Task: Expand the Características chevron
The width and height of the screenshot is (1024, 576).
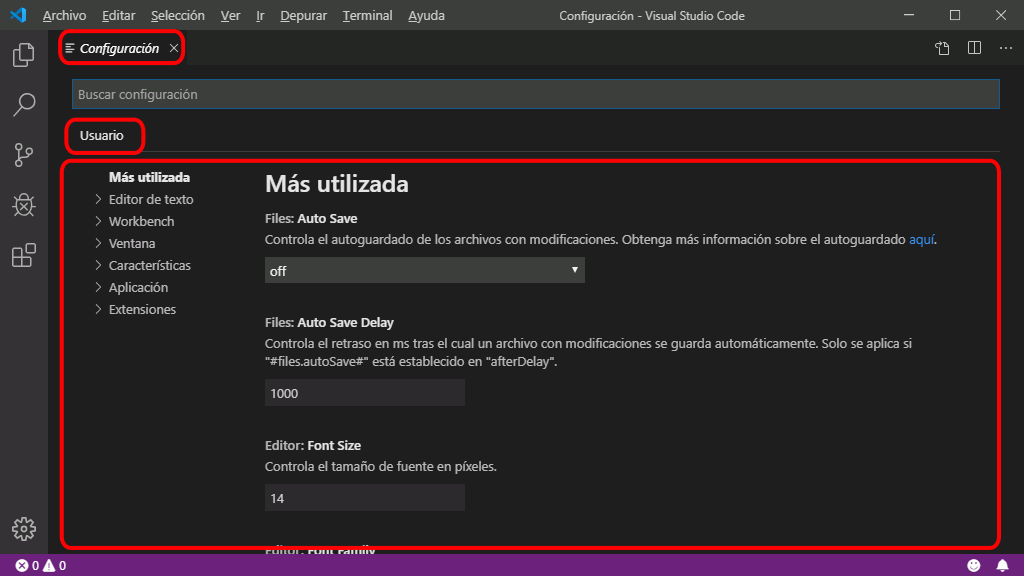Action: click(98, 265)
